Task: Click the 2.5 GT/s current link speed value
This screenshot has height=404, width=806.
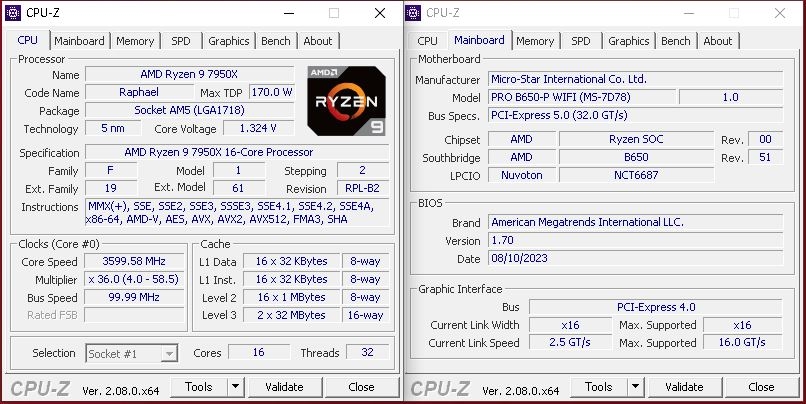Action: coord(570,343)
